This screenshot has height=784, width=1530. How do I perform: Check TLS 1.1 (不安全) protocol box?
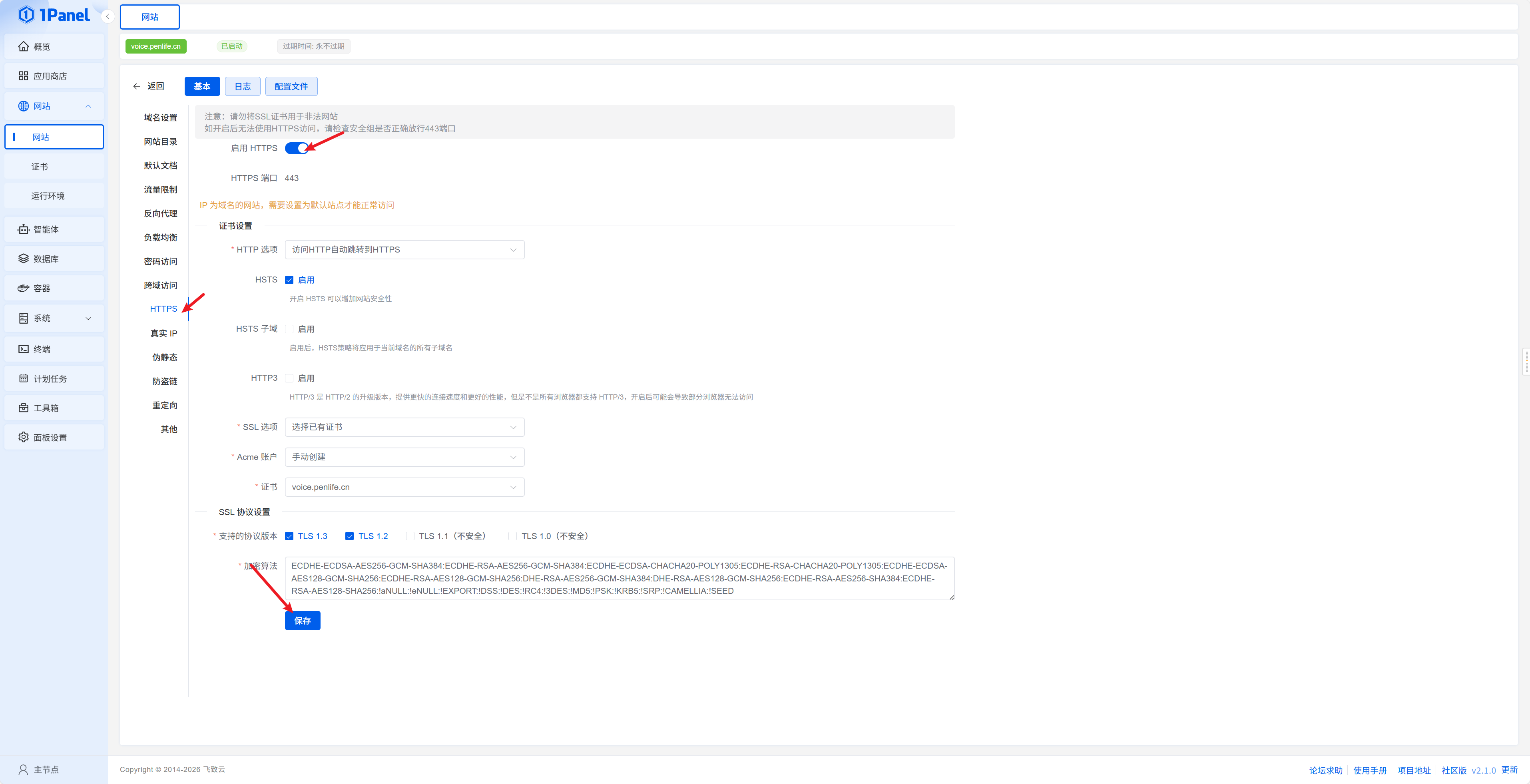(410, 536)
